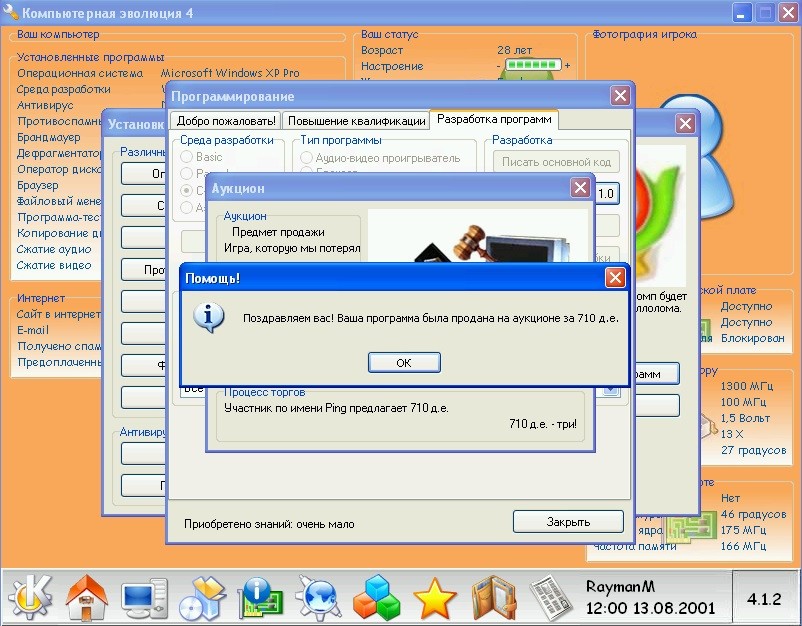Click the software box with CD icon
This screenshot has height=626, width=802.
click(202, 598)
